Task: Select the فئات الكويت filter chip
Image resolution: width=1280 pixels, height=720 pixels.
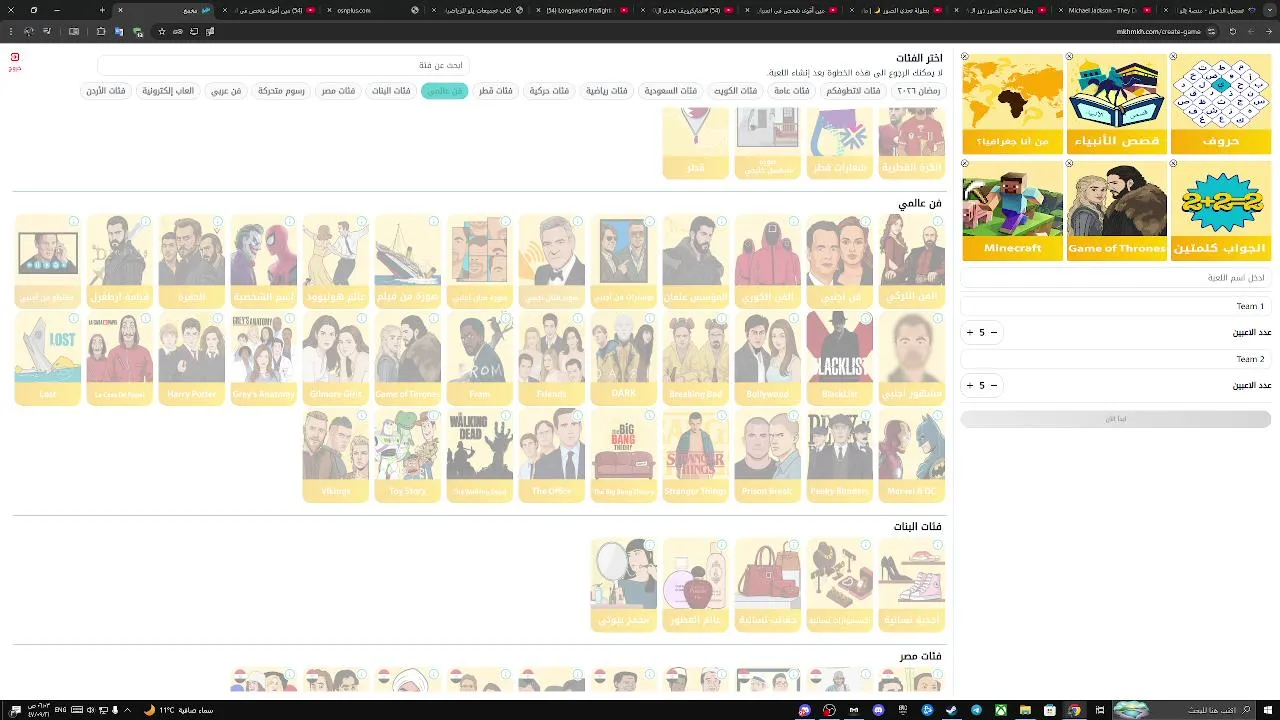Action: tap(735, 91)
